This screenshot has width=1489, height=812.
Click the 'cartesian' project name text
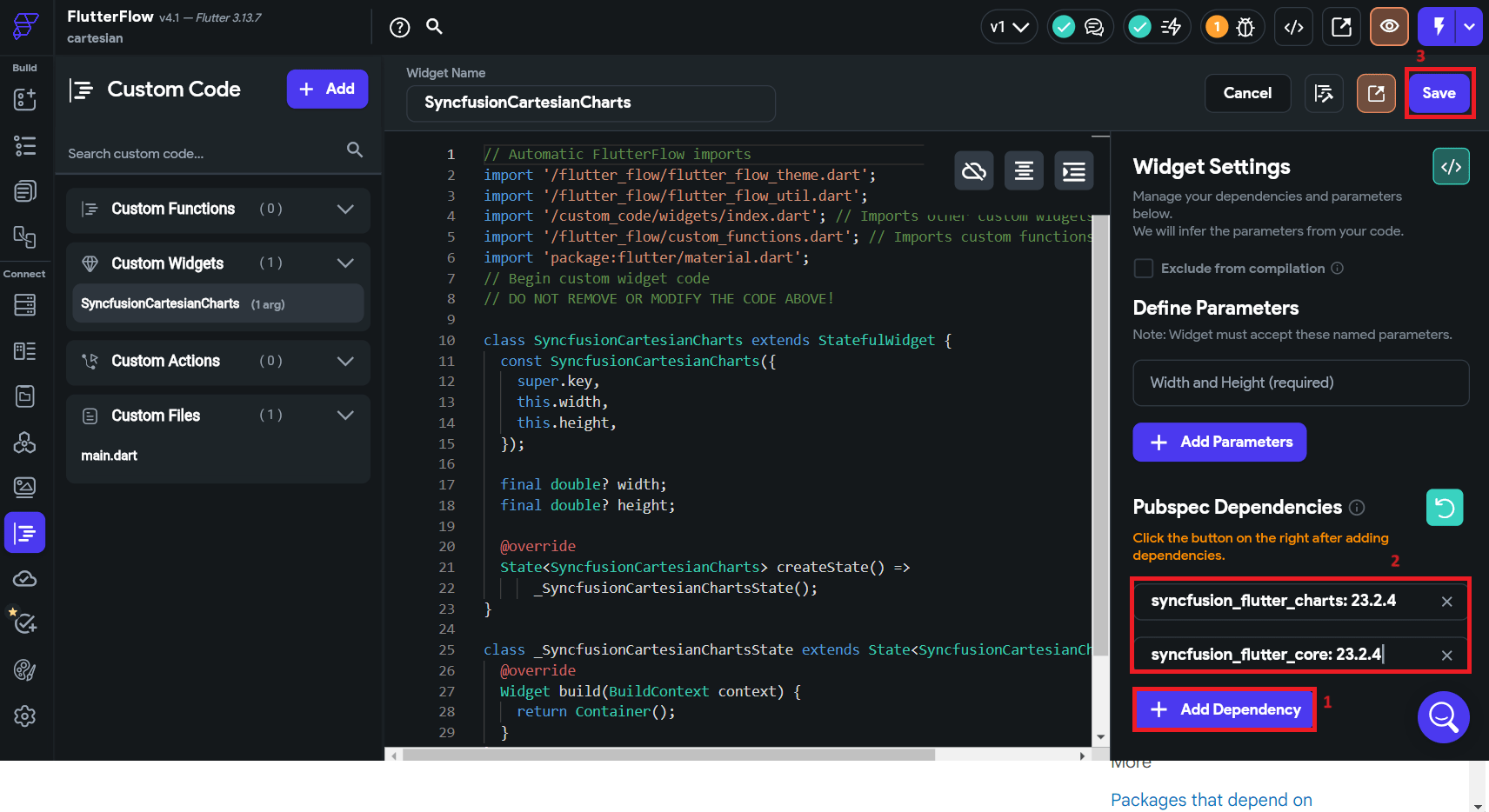(x=95, y=38)
